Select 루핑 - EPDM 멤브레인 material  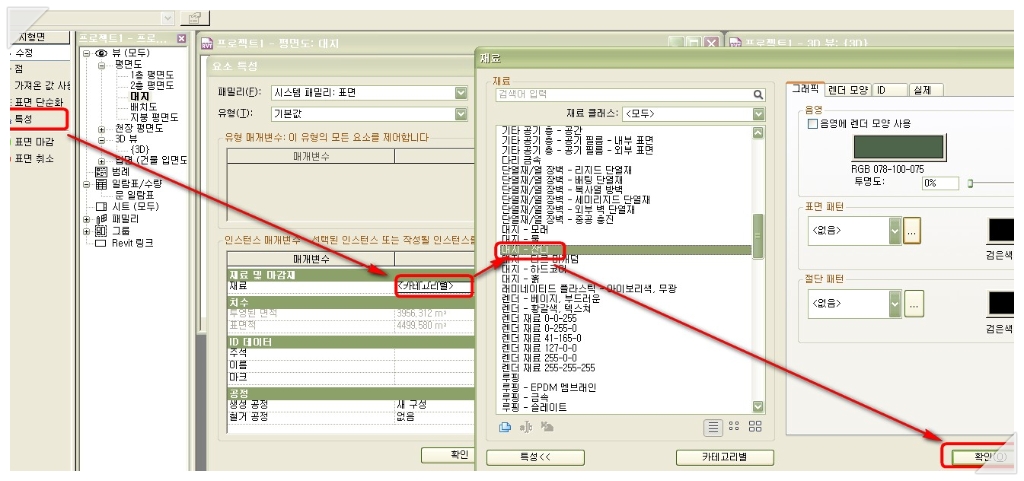click(549, 387)
